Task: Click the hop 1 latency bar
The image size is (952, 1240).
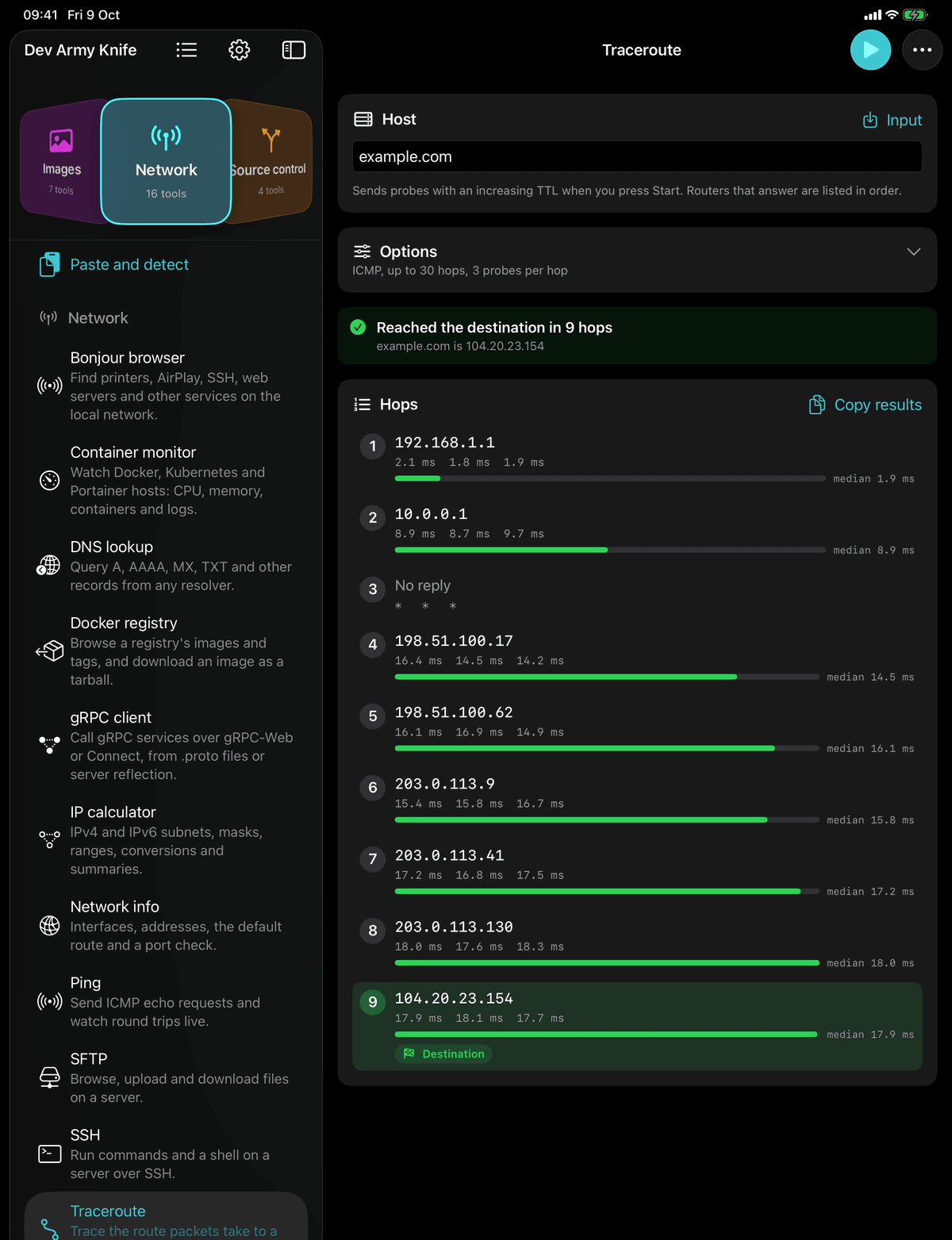Action: [610, 478]
